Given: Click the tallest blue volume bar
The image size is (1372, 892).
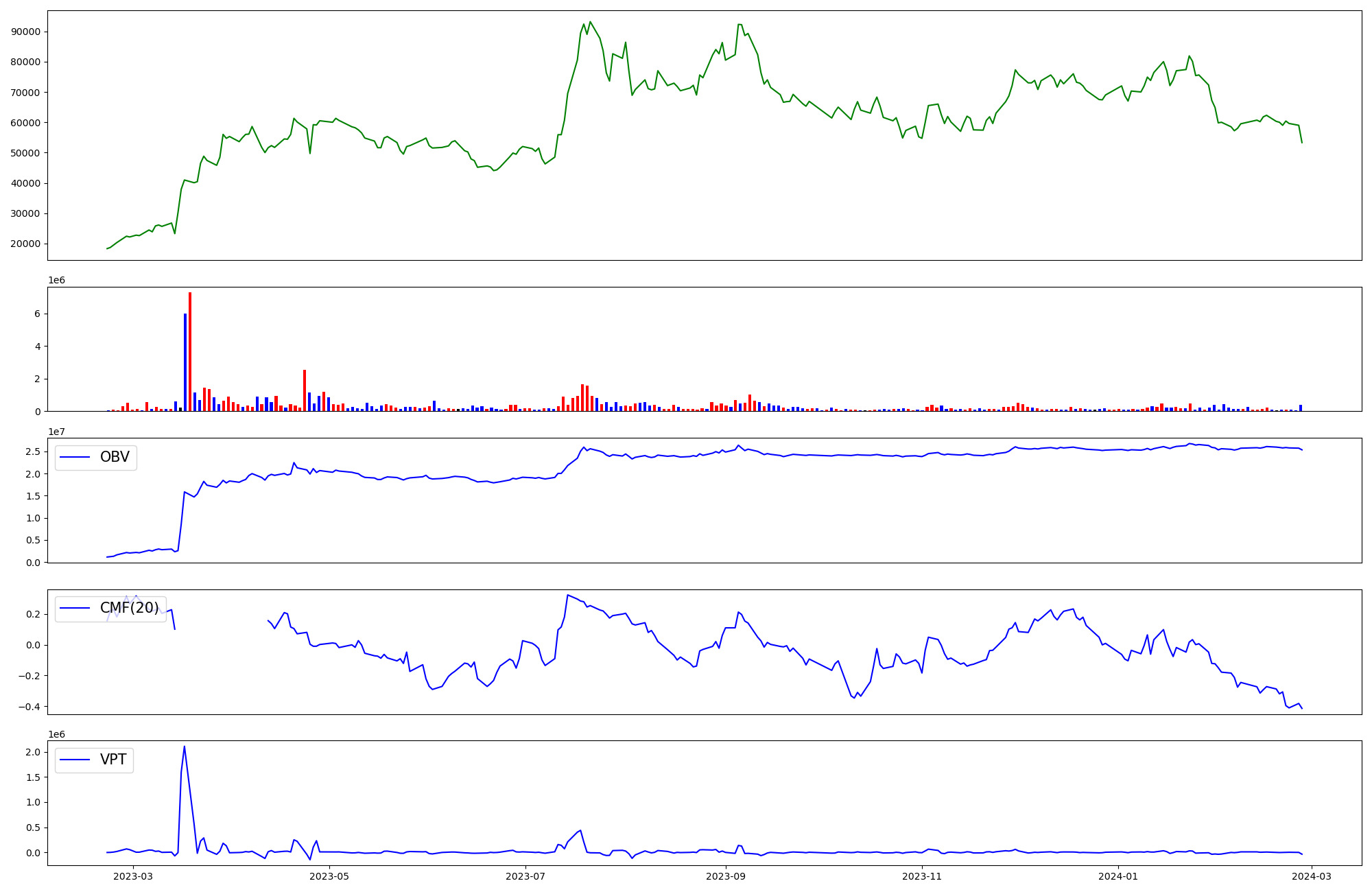Looking at the screenshot, I should point(185,364).
